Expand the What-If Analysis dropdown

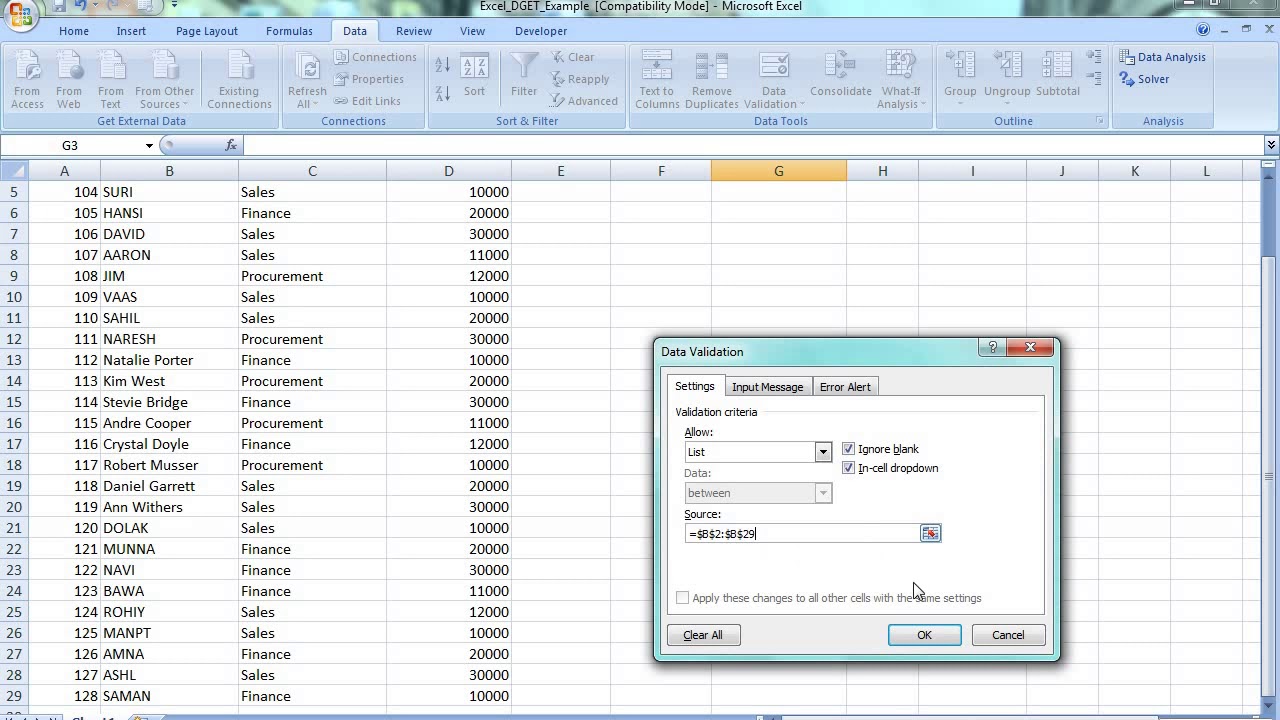click(901, 80)
